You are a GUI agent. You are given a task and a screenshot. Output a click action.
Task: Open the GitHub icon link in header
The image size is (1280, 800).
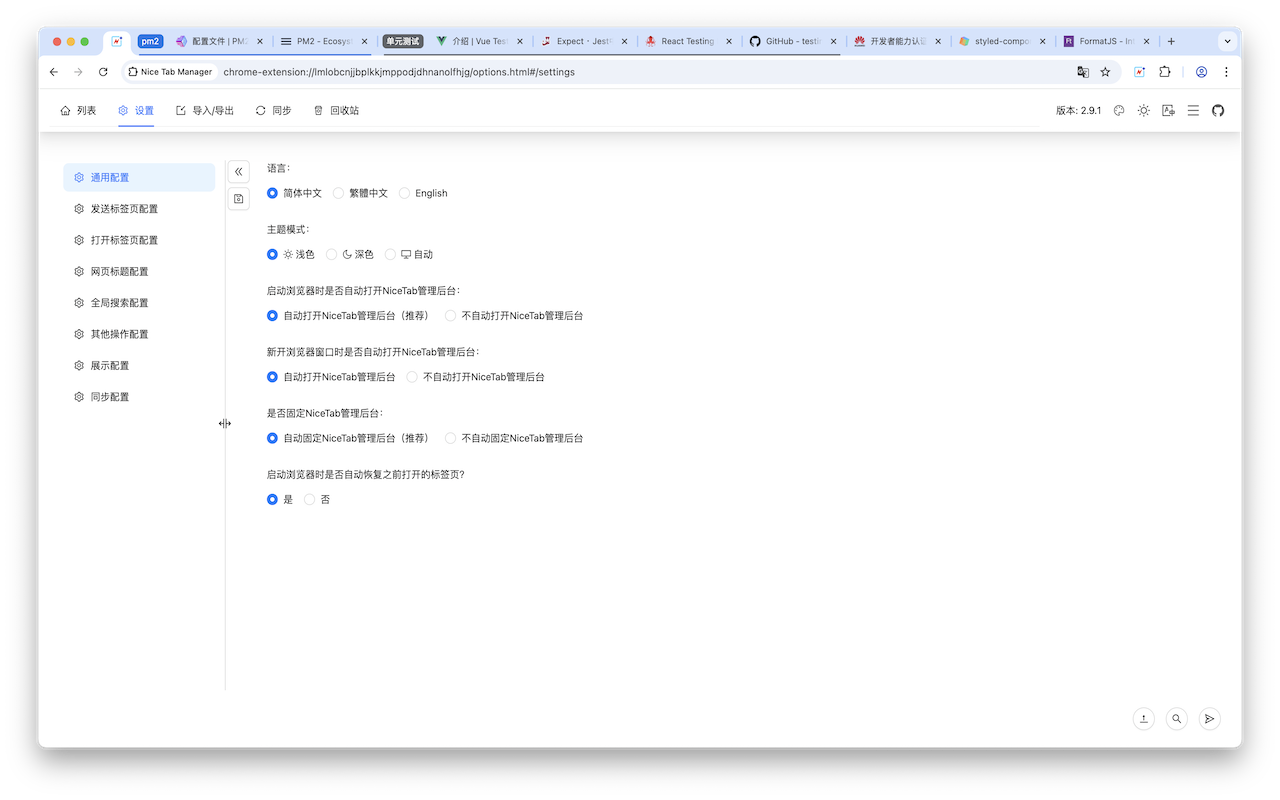pyautogui.click(x=1218, y=111)
